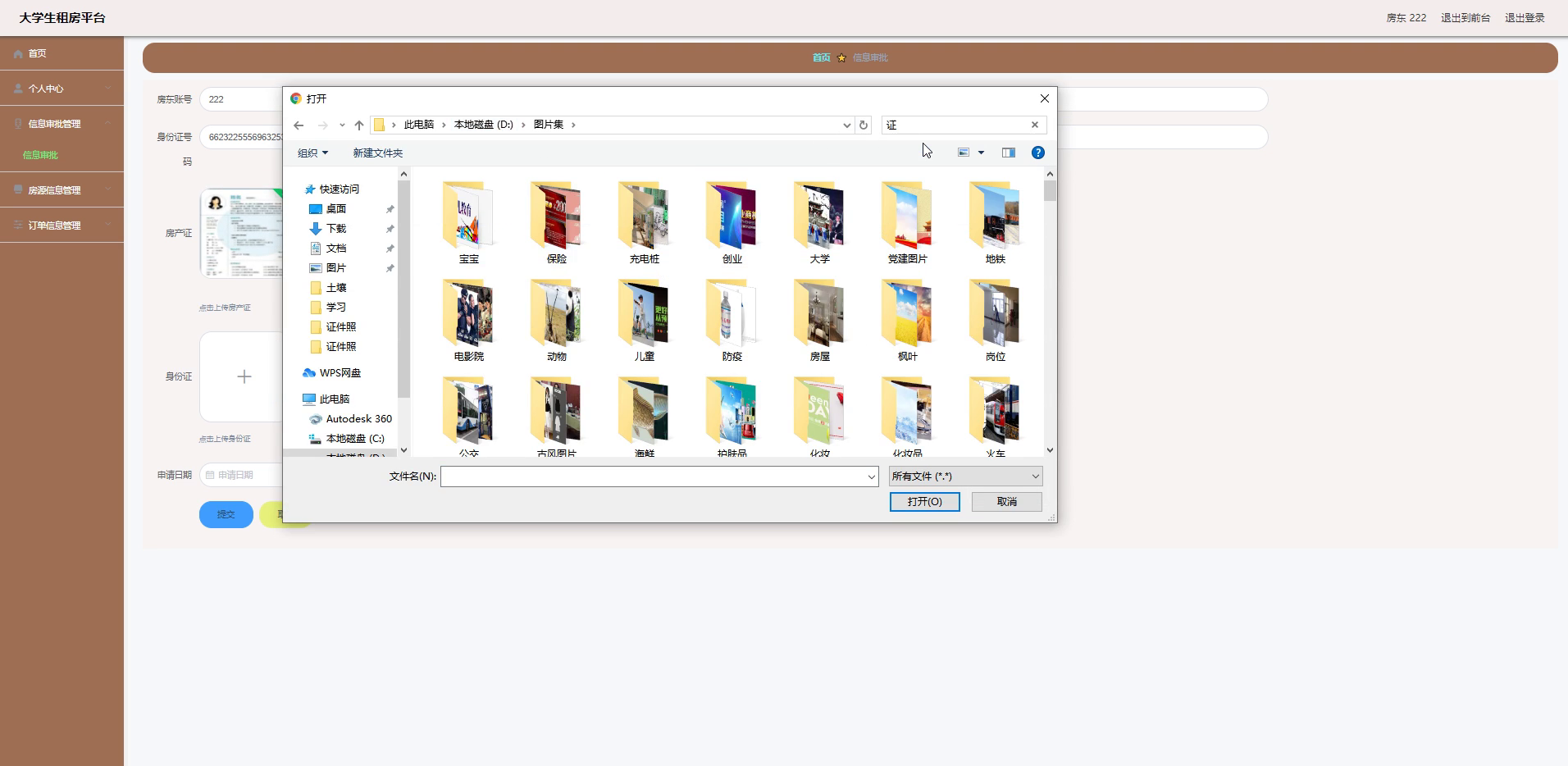
Task: Click 退出到前台 link in header
Action: pyautogui.click(x=1465, y=18)
